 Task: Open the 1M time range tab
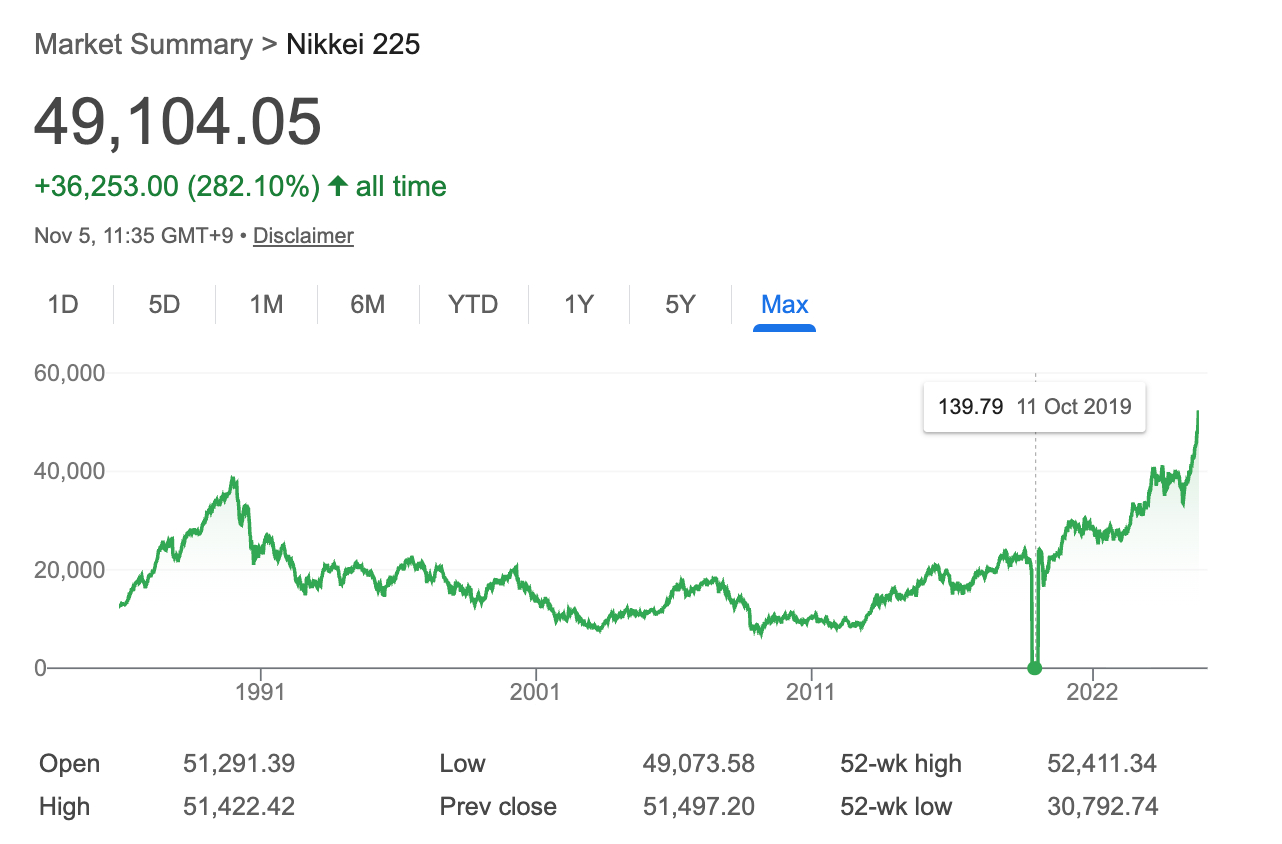point(266,304)
